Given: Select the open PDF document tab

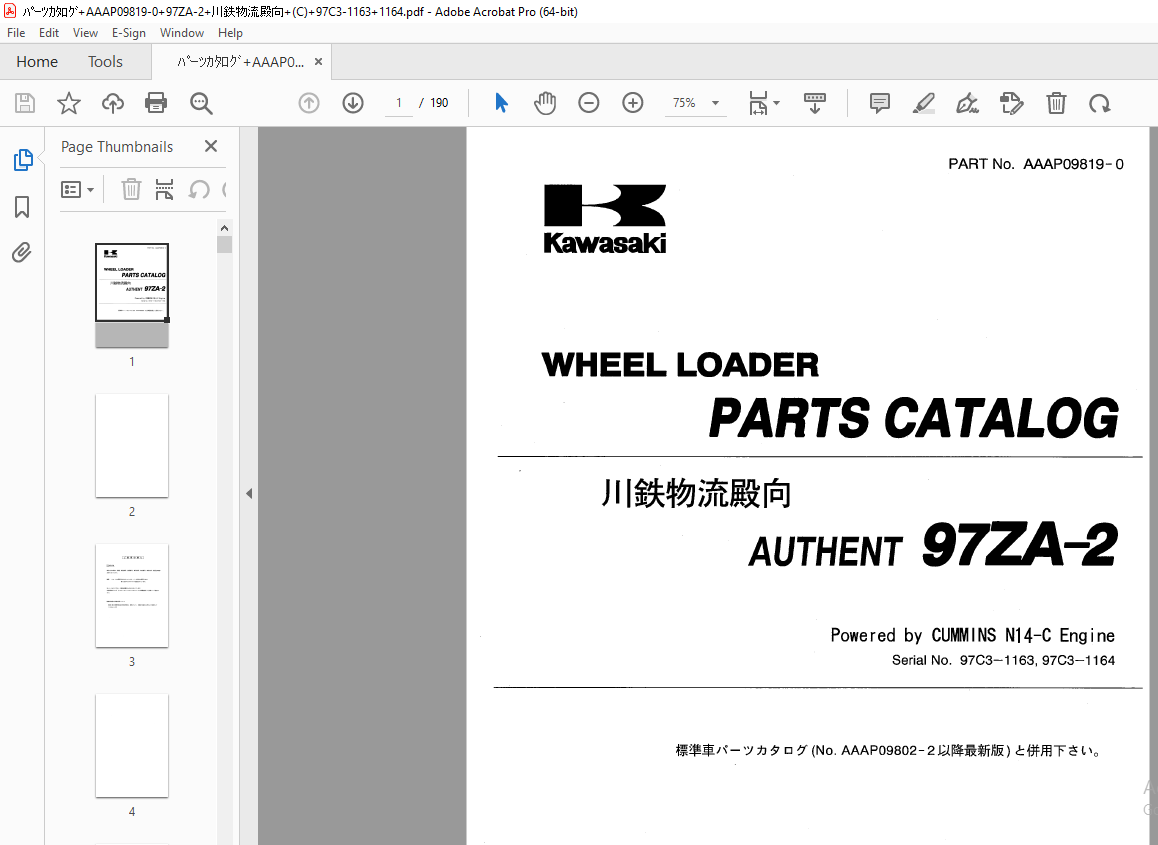Looking at the screenshot, I should 240,62.
